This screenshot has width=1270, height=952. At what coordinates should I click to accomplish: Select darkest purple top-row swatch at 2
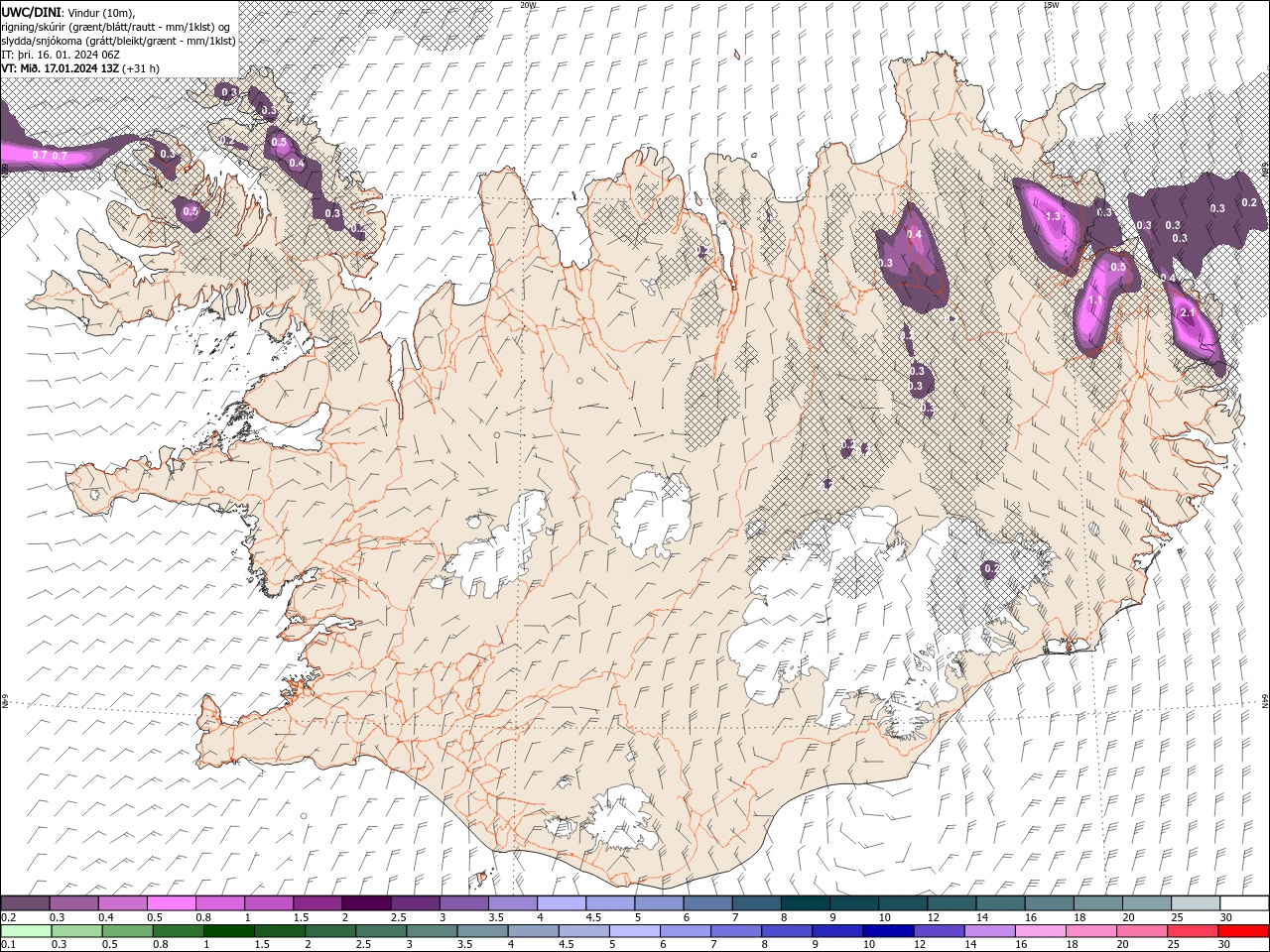pos(366,903)
